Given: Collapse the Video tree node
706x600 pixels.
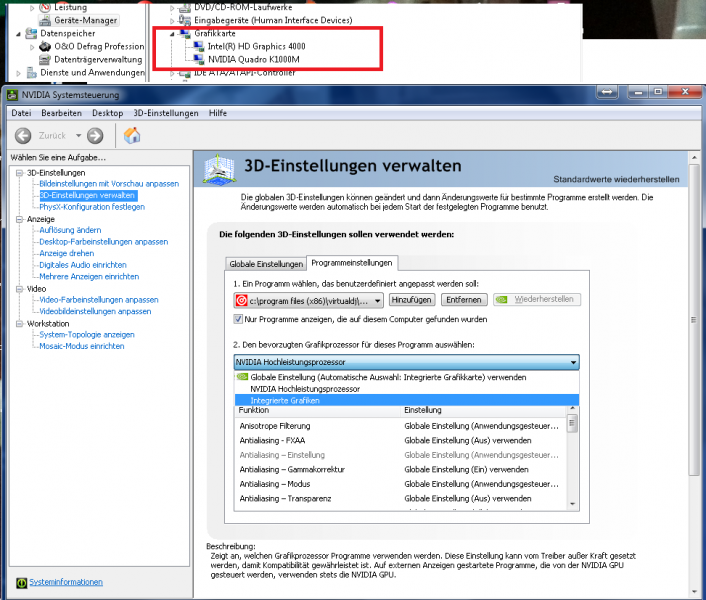Looking at the screenshot, I should 19,289.
